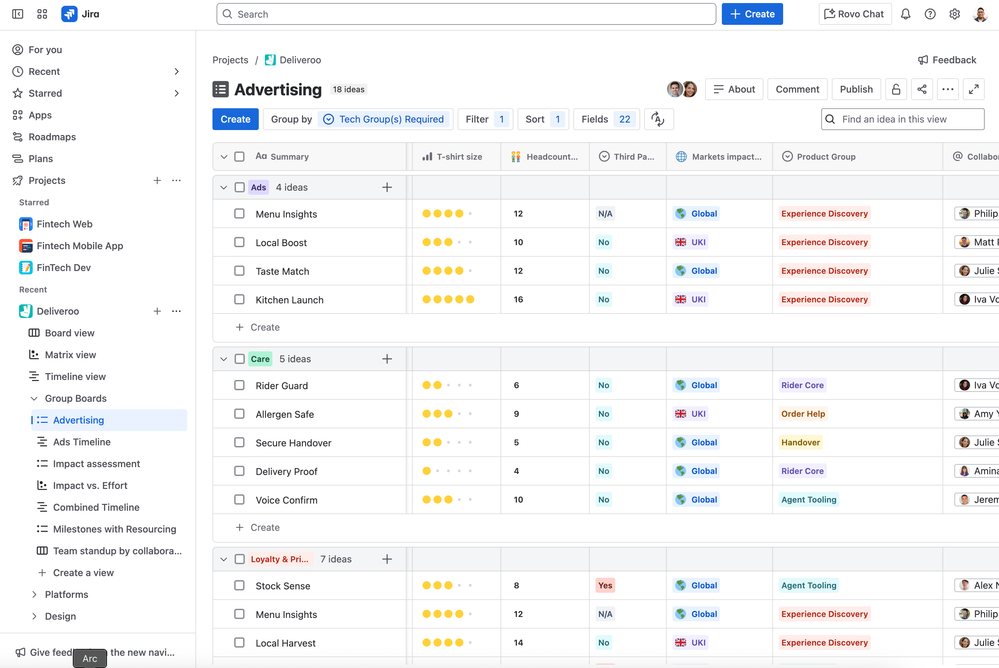Screen dimensions: 999x668
Task: Open the settings gear icon
Action: pyautogui.click(x=954, y=14)
